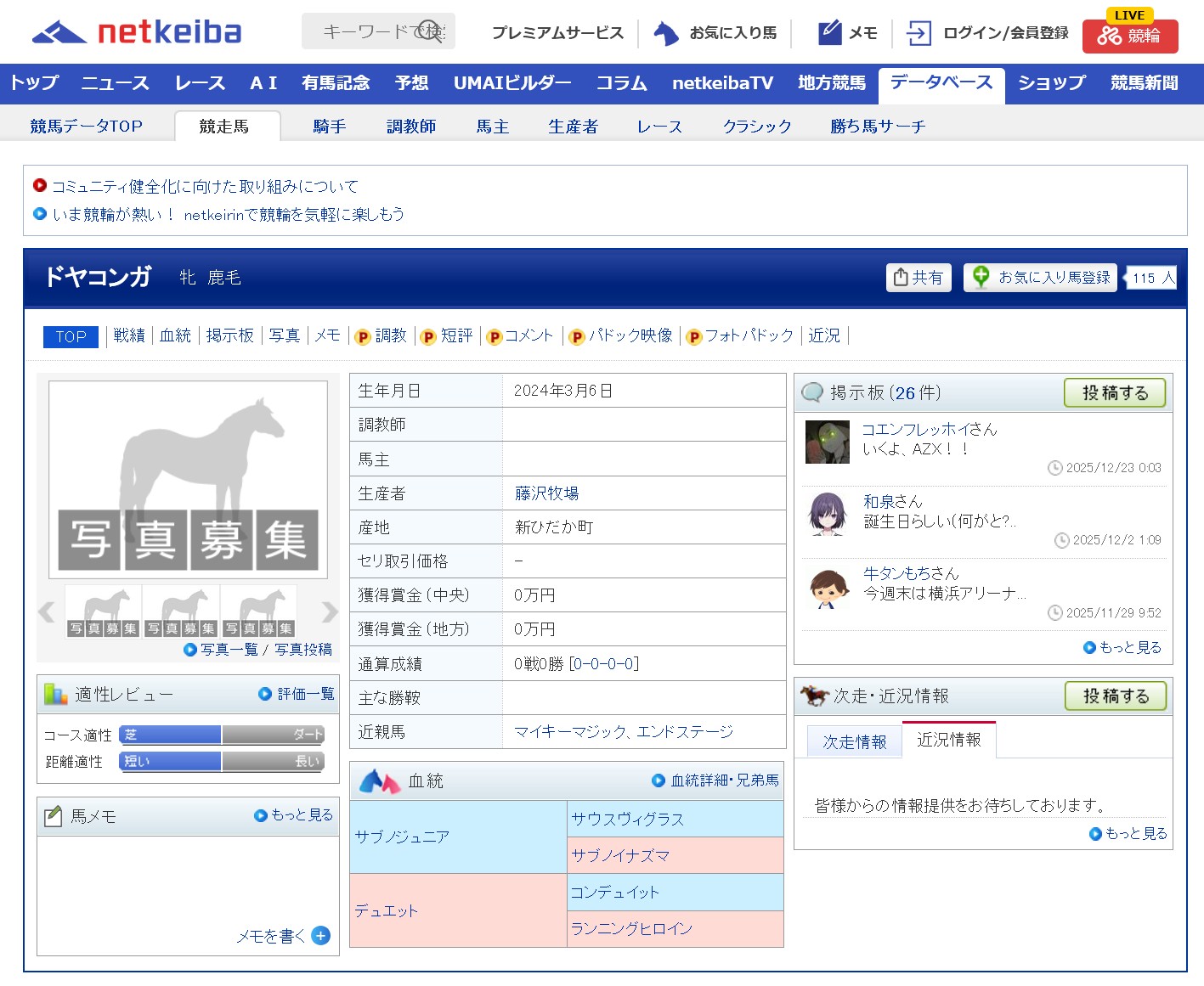The height and width of the screenshot is (986, 1204).
Task: Open LIVE keirin (競輪) button
Action: click(x=1129, y=36)
